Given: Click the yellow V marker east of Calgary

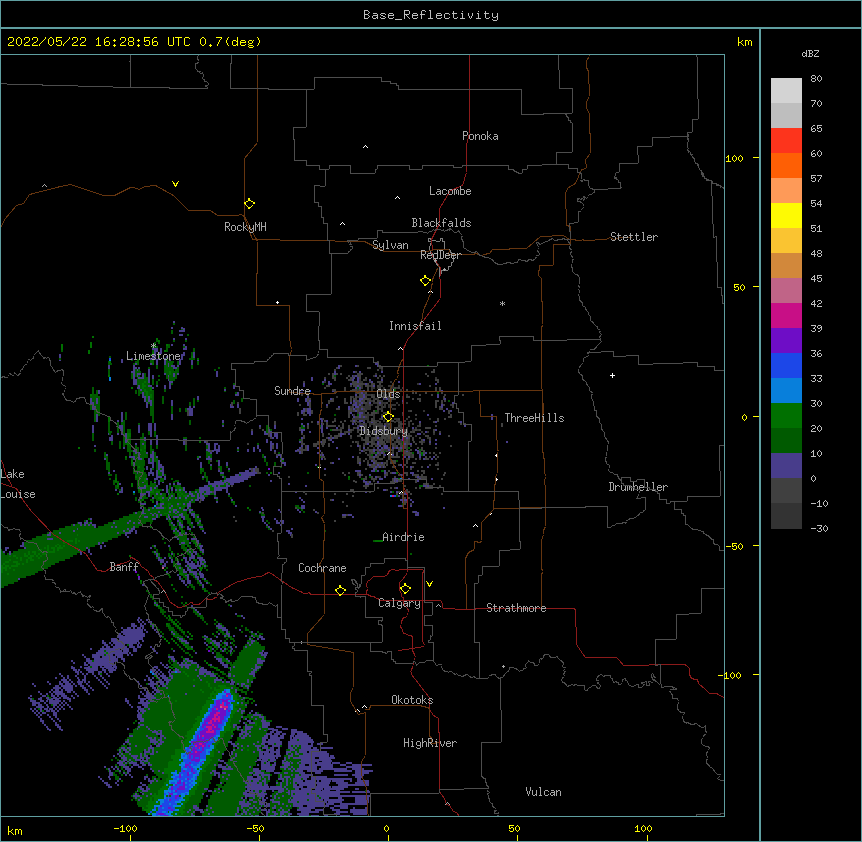Looking at the screenshot, I should click(429, 584).
